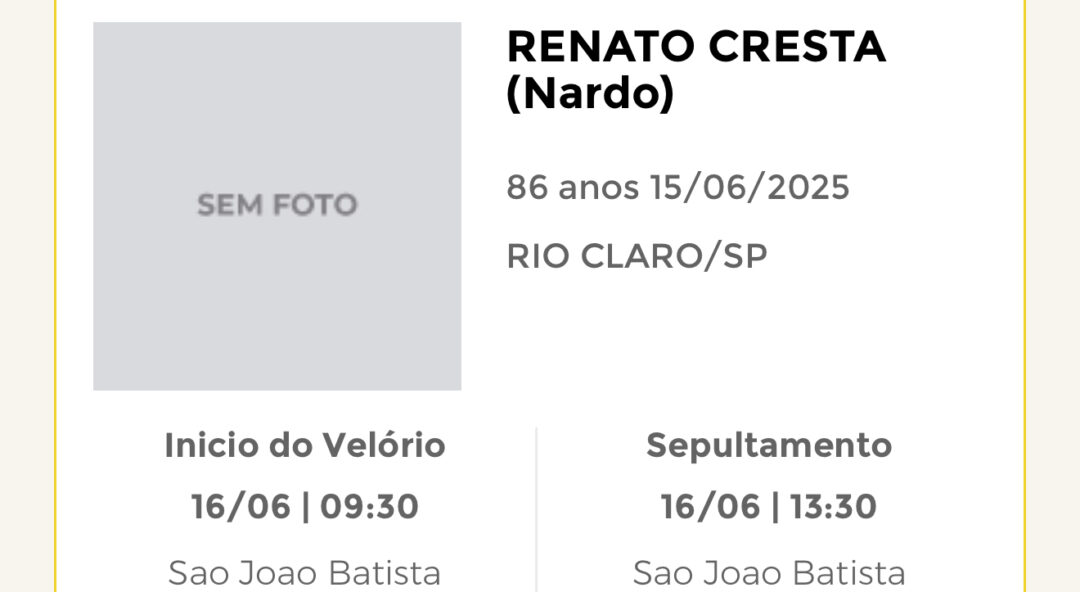The image size is (1080, 592).
Task: Click the Sepultamento heading
Action: pyautogui.click(x=769, y=446)
